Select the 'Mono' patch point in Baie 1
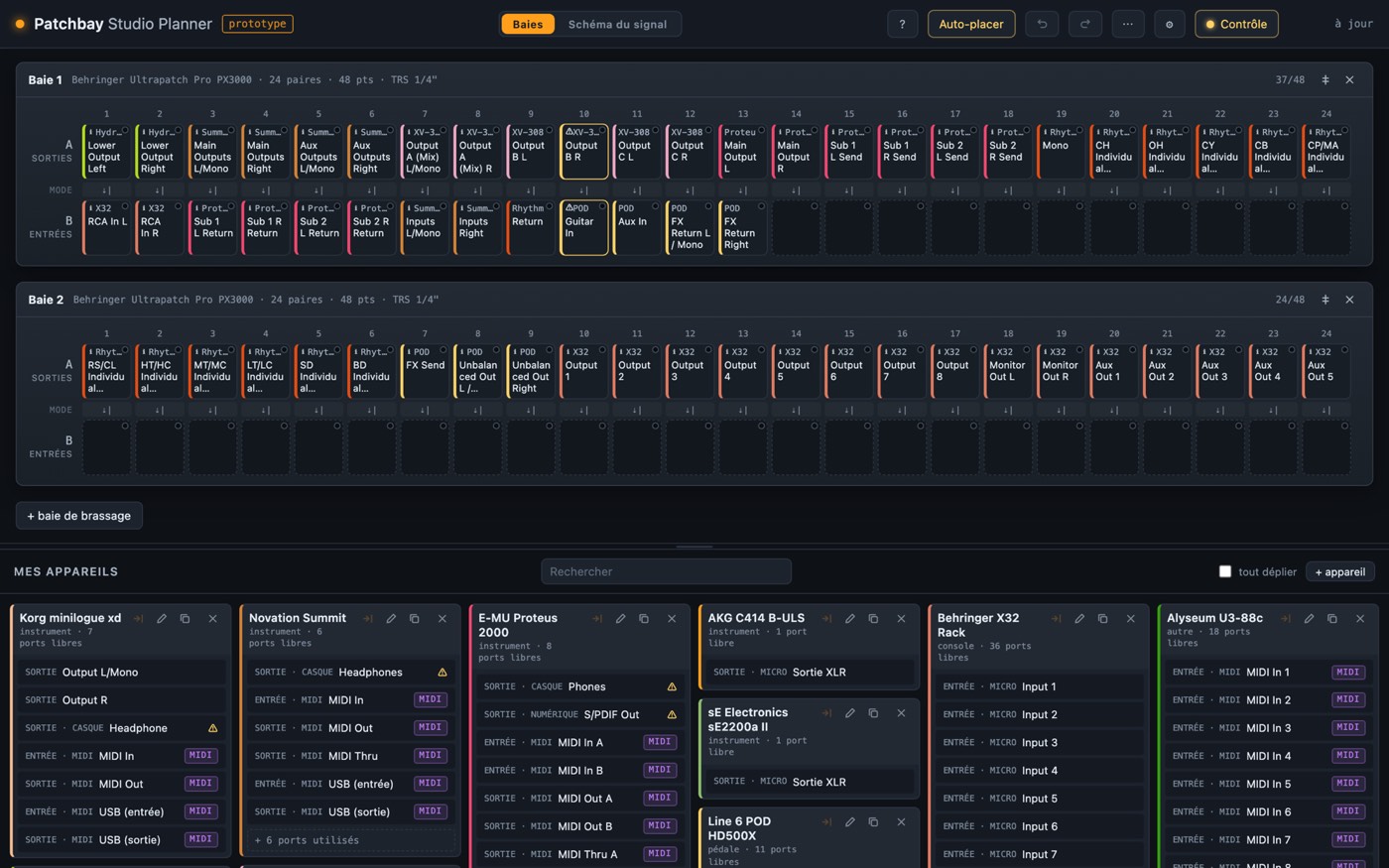The width and height of the screenshot is (1389, 868). point(1062,152)
